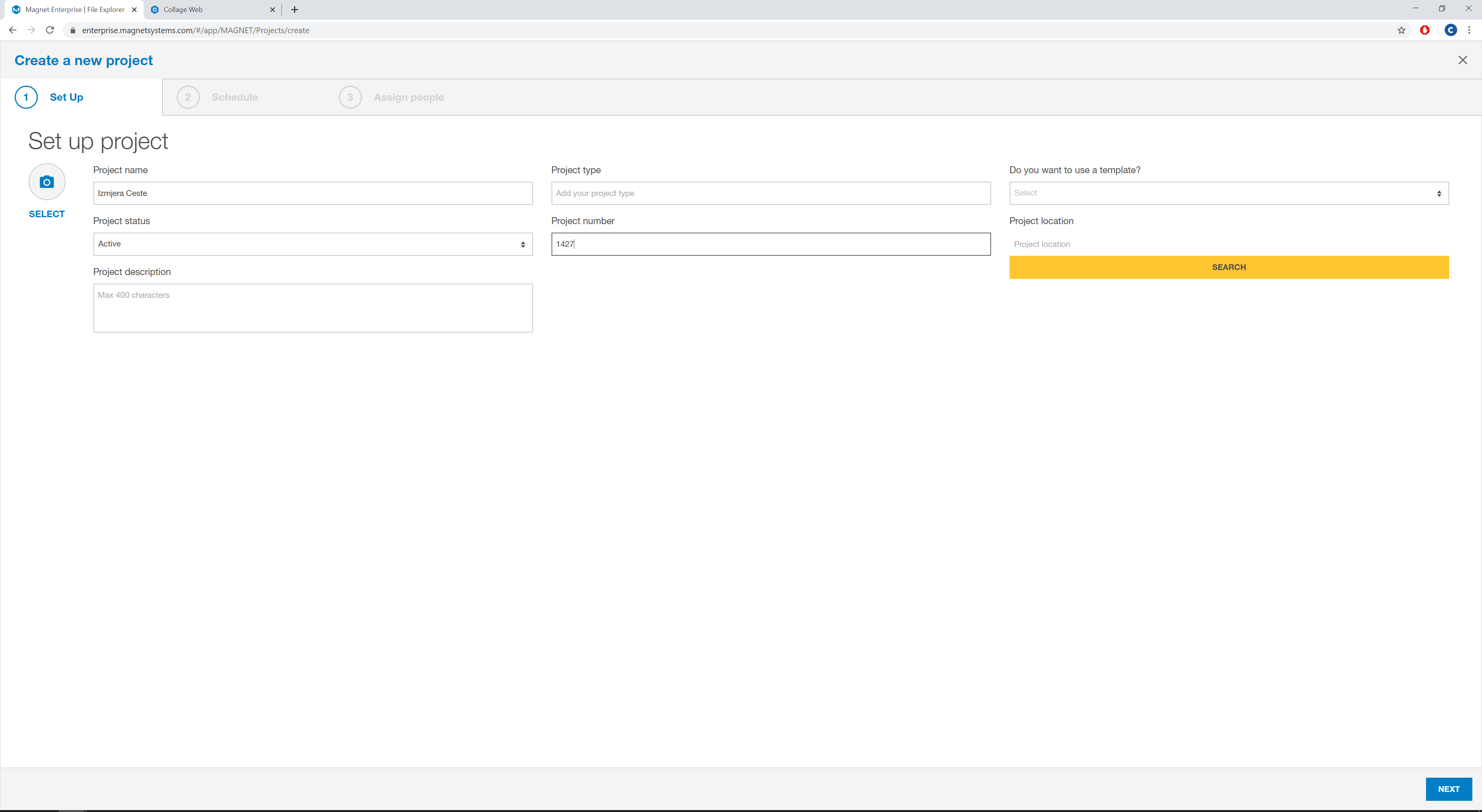Click the SELECT photo link

click(47, 214)
